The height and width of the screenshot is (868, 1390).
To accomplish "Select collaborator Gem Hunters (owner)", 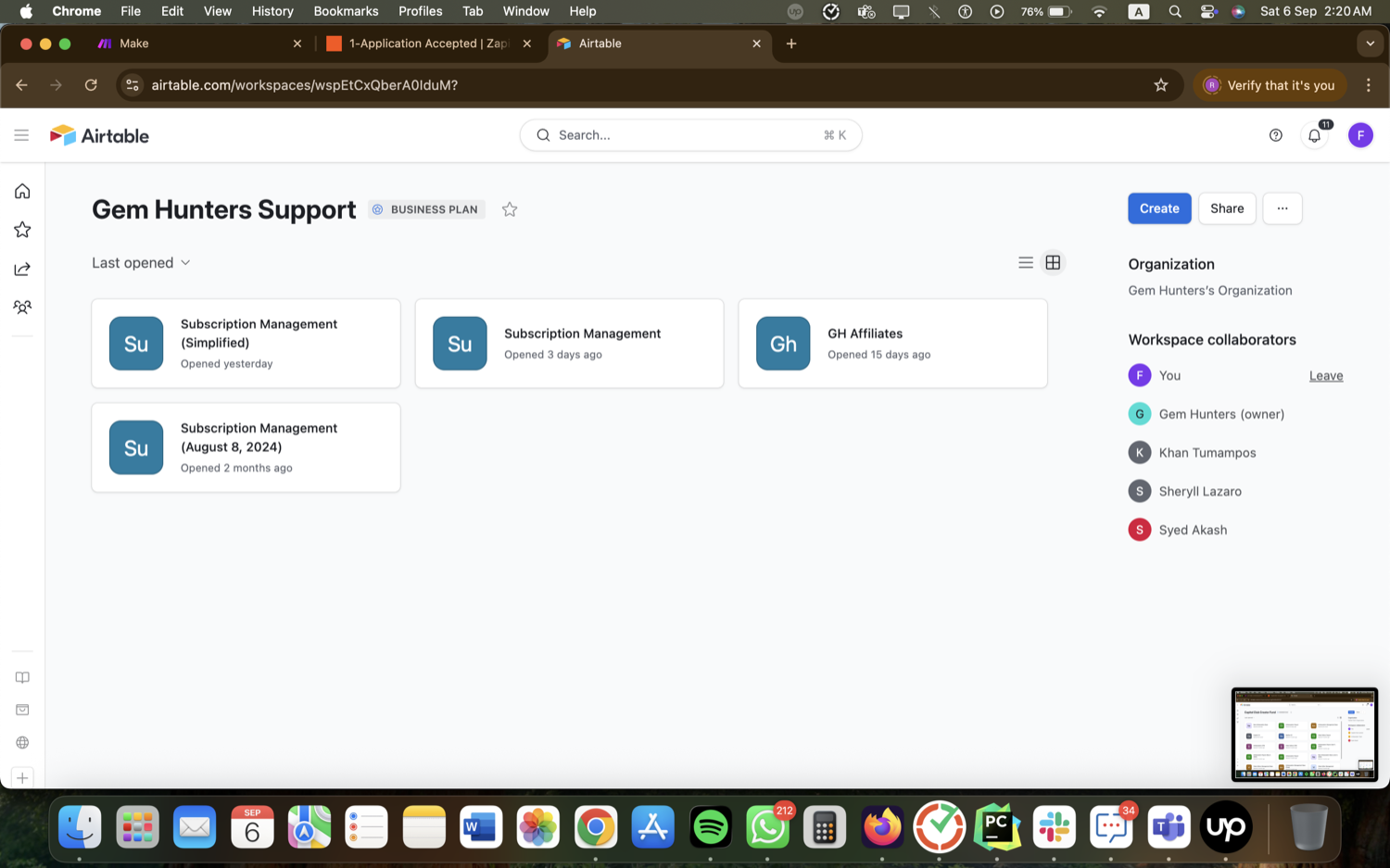I will [x=1207, y=414].
